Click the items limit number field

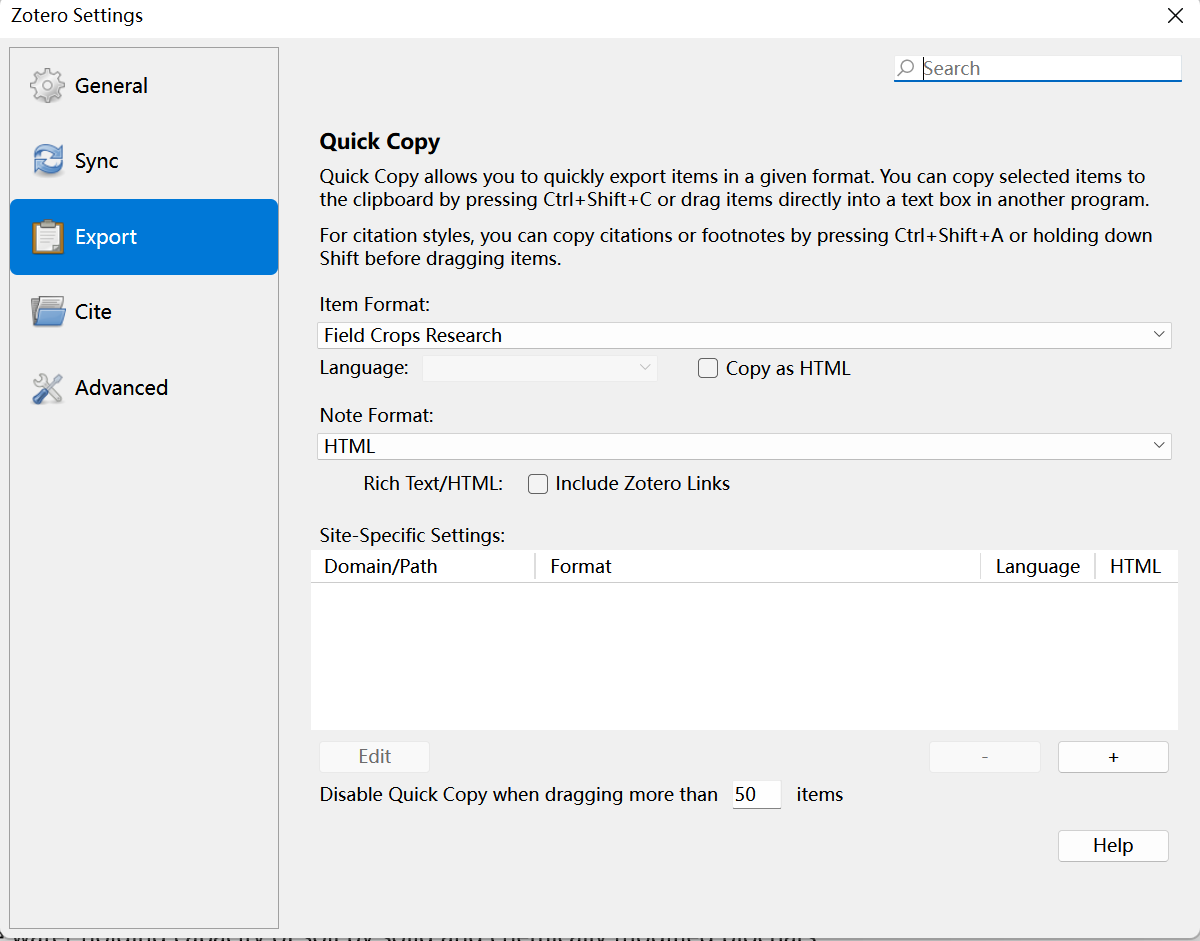tap(756, 795)
